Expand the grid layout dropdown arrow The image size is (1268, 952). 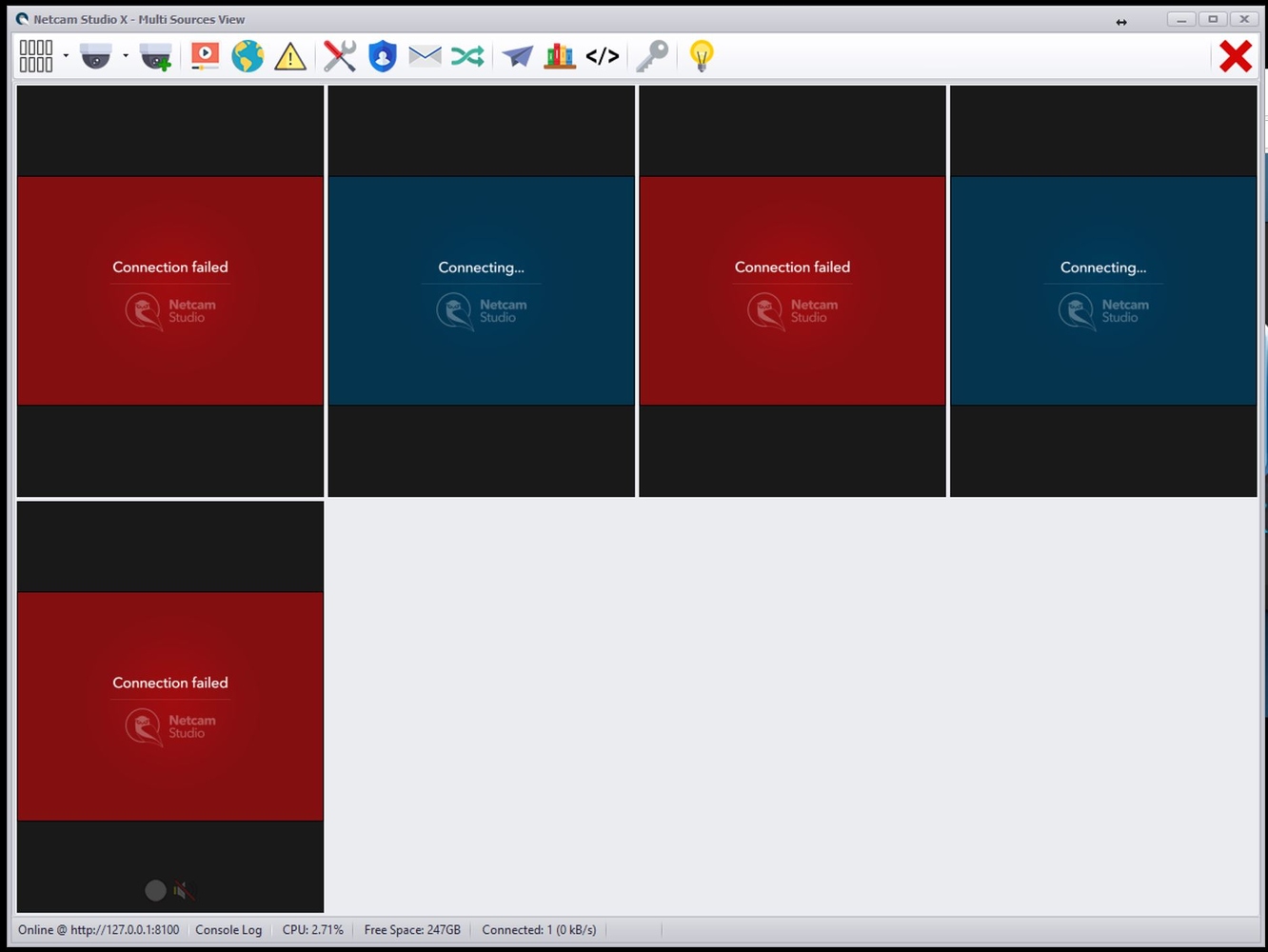point(66,56)
